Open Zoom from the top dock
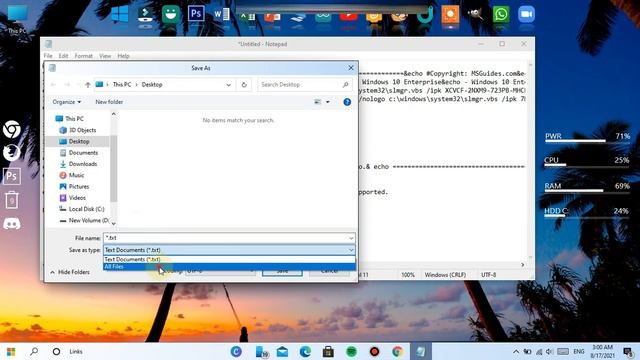The image size is (640, 360). [527, 14]
